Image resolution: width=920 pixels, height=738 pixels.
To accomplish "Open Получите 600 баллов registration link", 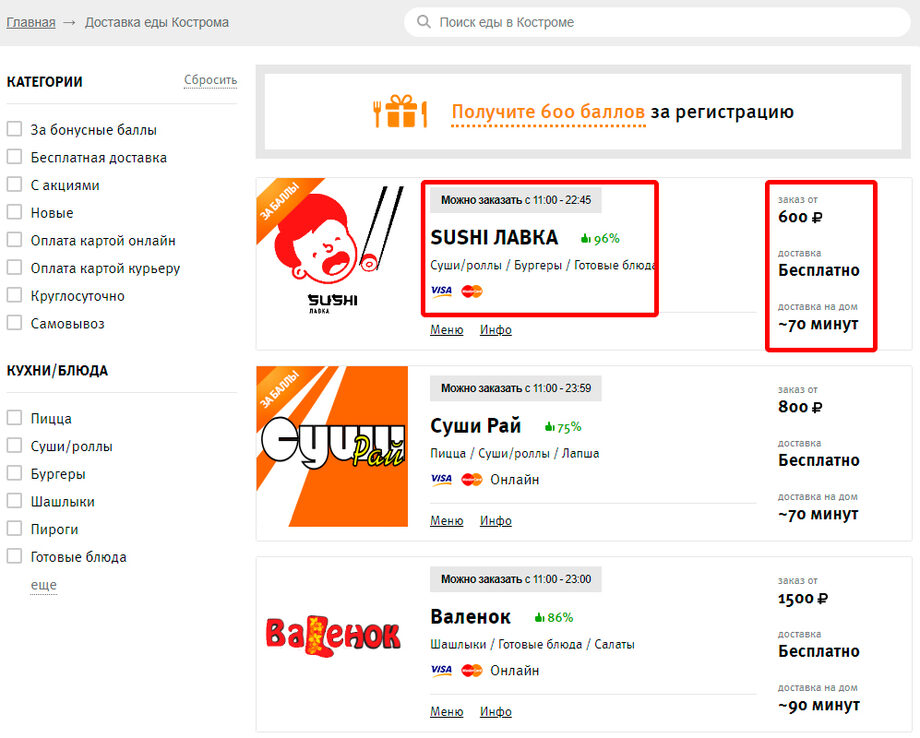I will 548,111.
